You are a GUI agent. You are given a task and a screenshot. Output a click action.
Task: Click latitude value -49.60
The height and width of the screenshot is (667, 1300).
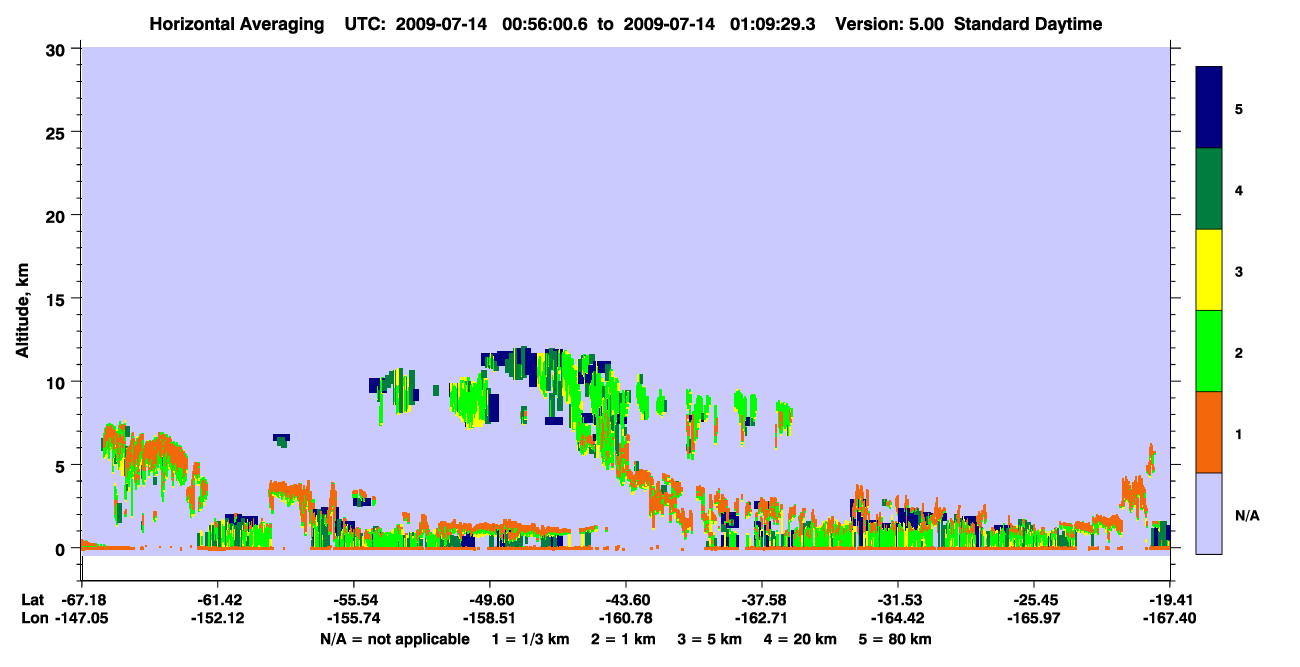point(489,600)
